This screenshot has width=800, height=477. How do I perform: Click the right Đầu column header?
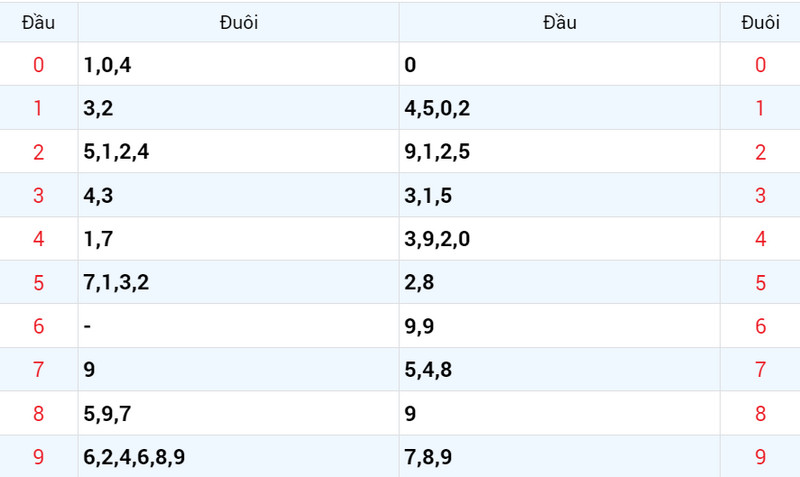pos(560,22)
